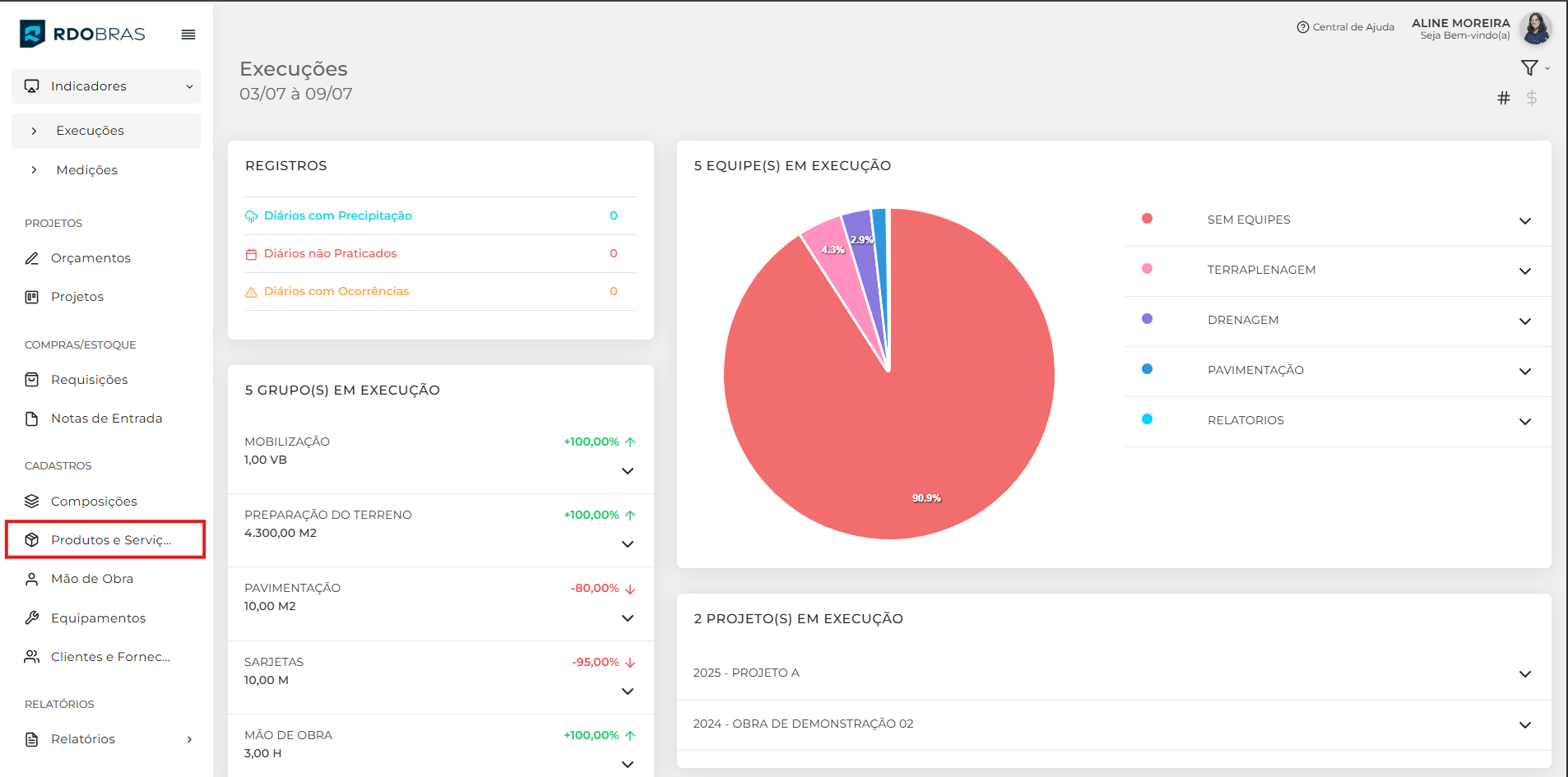The width and height of the screenshot is (1568, 777).
Task: Click the Central de Ajuda help icon
Action: 1302,27
